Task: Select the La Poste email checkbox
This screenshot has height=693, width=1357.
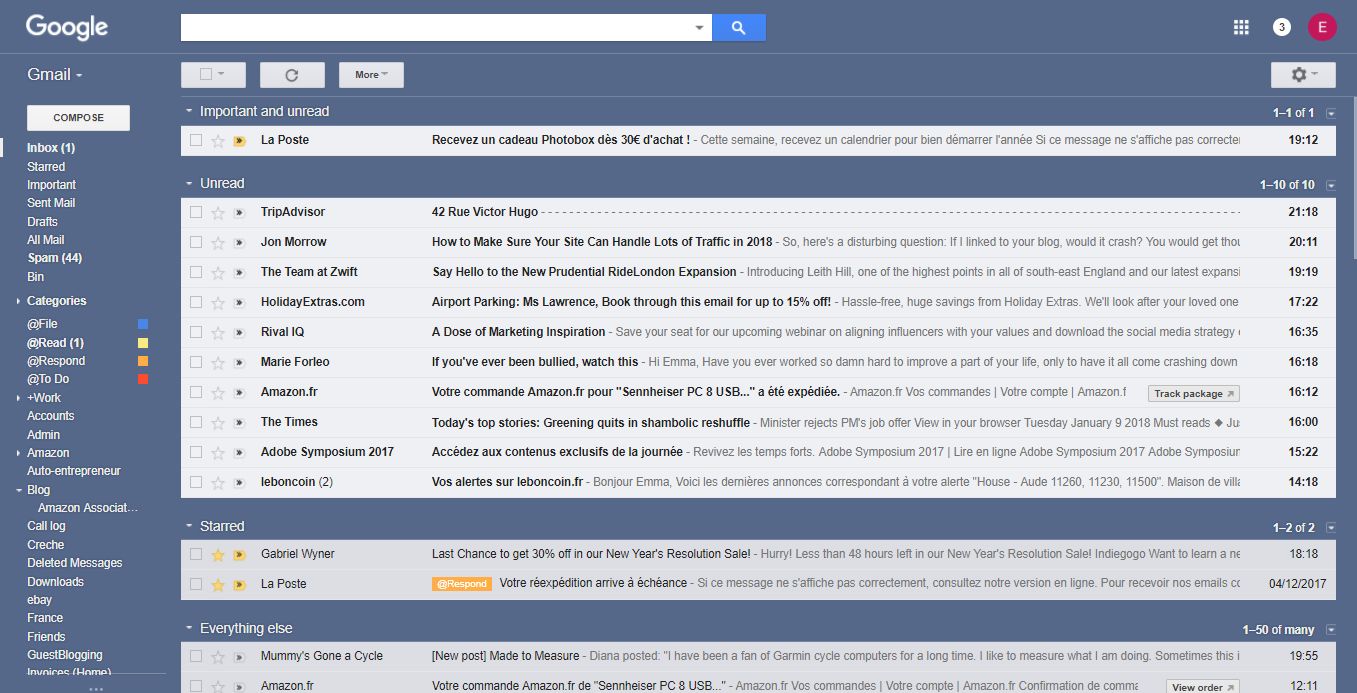Action: point(195,140)
